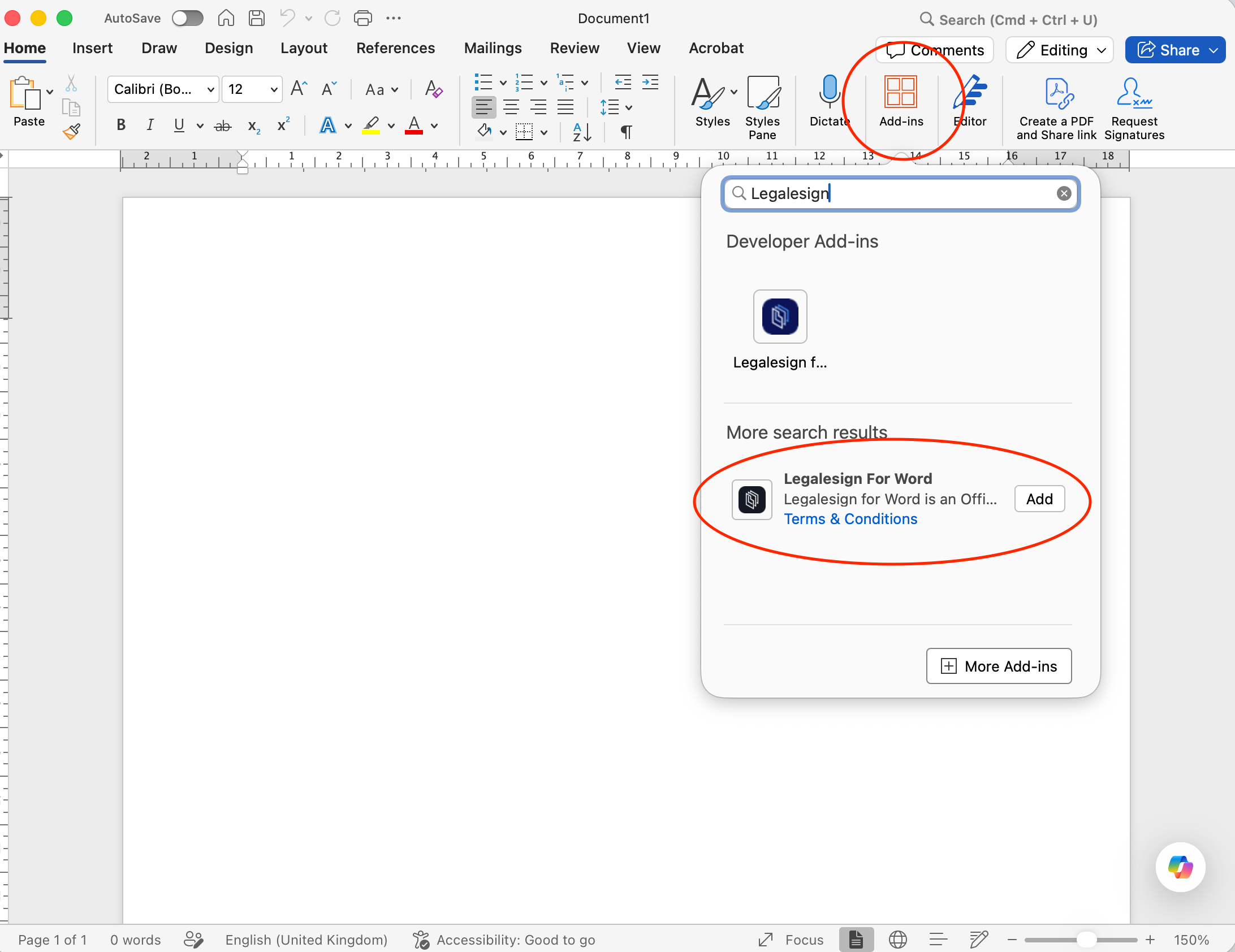This screenshot has width=1235, height=952.
Task: Clear the add-ins search field
Action: (1064, 193)
